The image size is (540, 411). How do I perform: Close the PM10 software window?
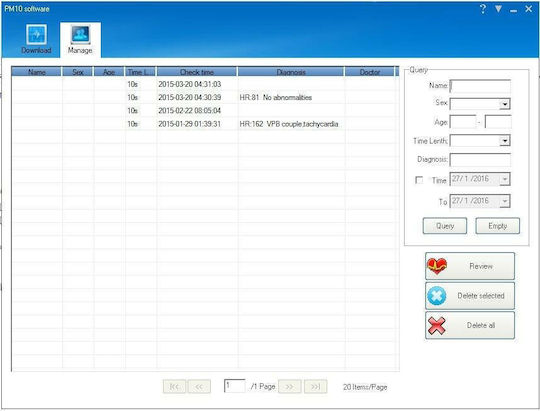pos(529,9)
